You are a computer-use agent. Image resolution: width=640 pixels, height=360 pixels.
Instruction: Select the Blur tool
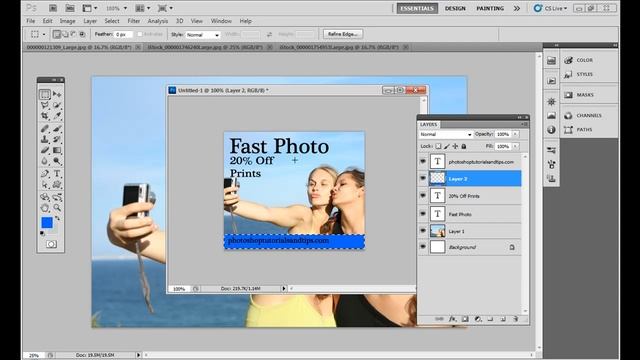(45, 161)
